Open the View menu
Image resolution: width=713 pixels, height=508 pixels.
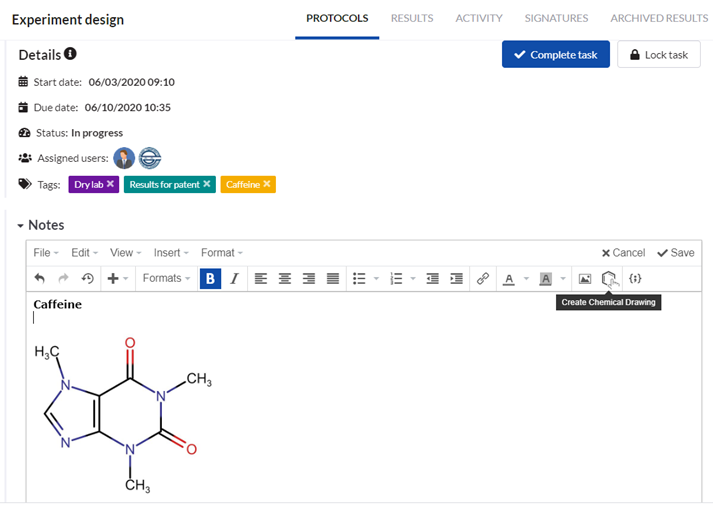point(126,253)
